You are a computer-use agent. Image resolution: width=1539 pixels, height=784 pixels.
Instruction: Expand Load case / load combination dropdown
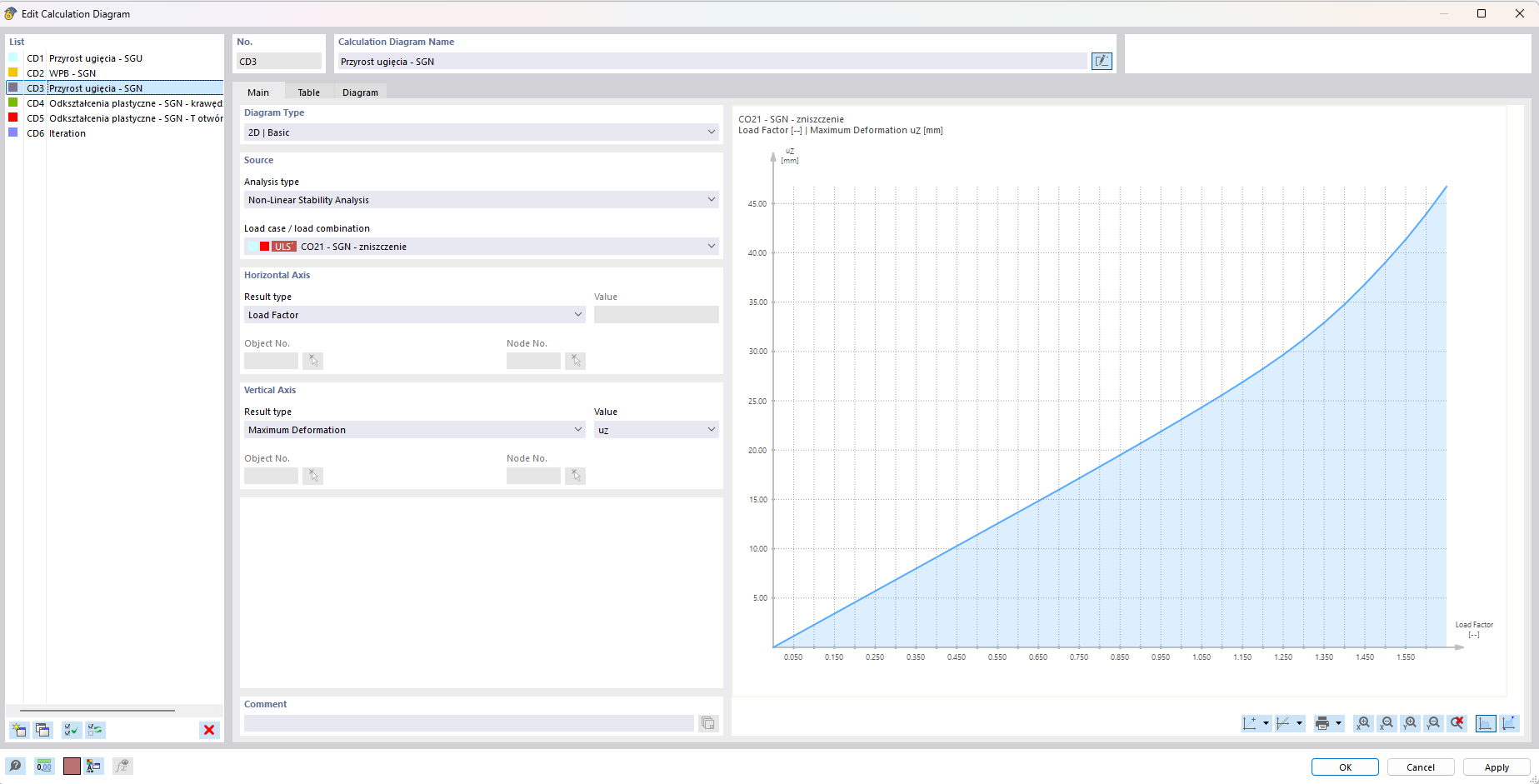coord(482,247)
